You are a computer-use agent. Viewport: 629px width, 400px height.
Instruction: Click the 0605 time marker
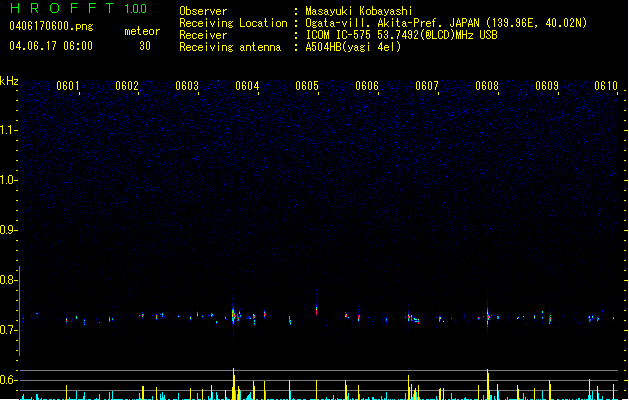(x=307, y=86)
